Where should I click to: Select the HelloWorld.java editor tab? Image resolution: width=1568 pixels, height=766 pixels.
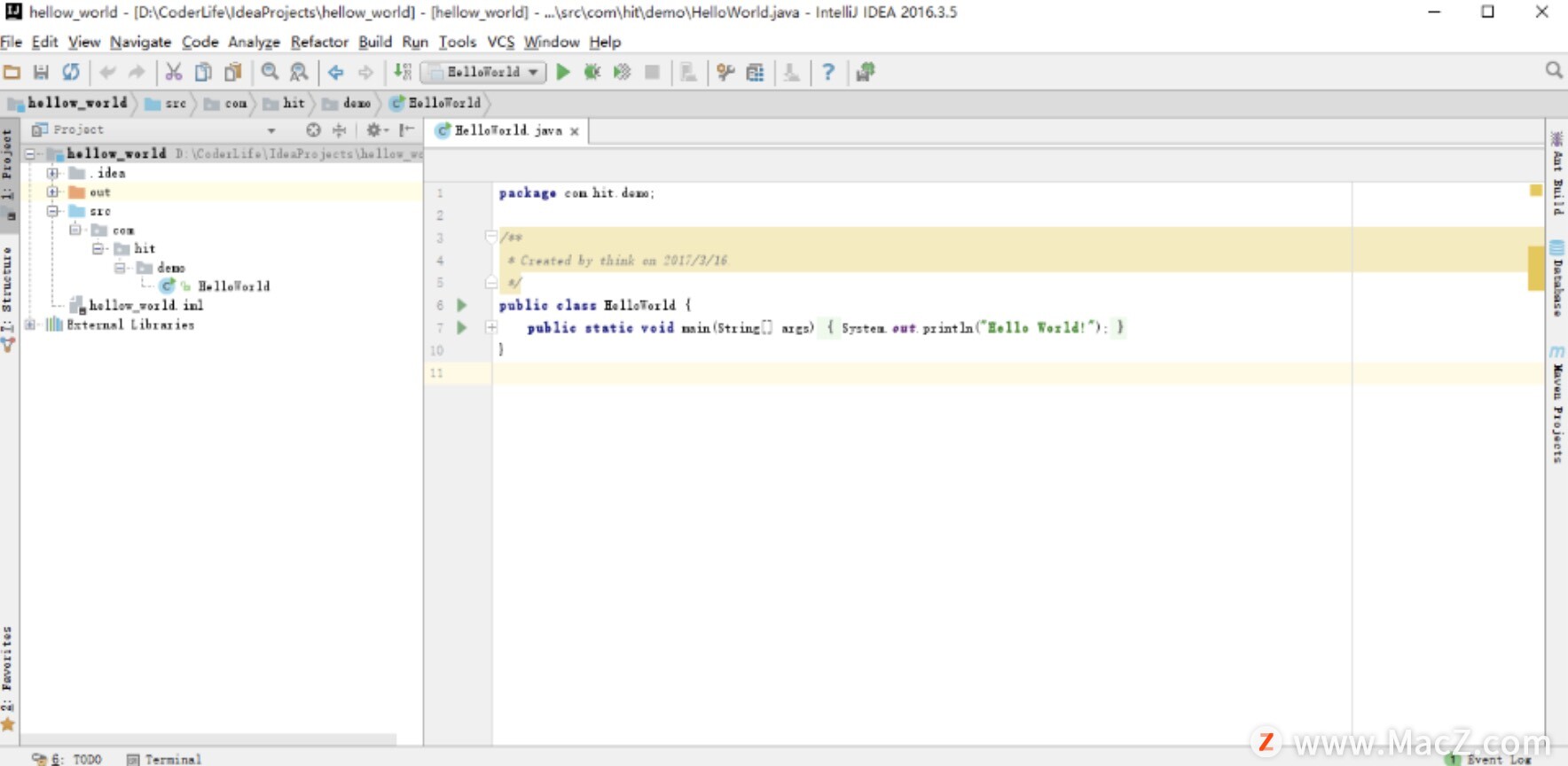point(508,130)
